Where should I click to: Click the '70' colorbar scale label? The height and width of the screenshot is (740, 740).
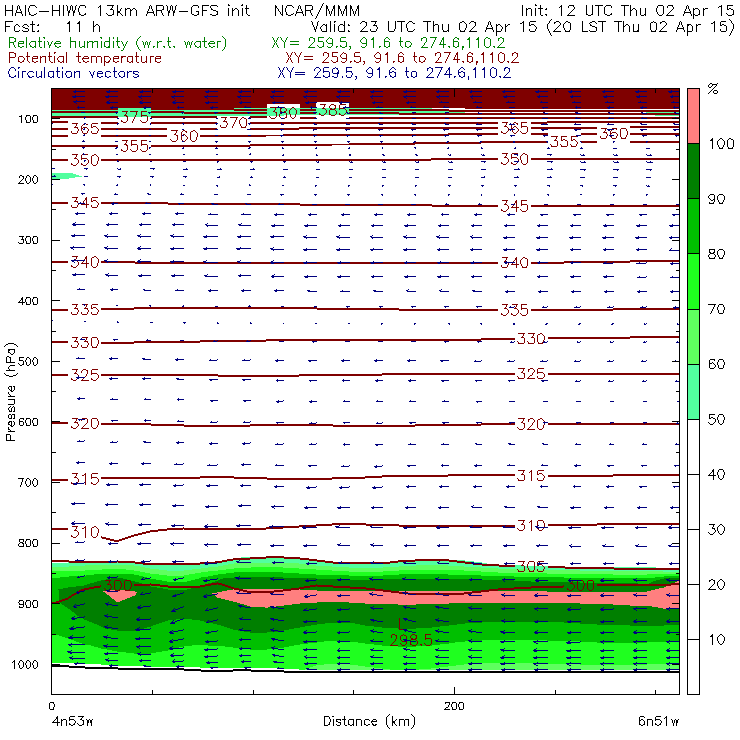pos(716,310)
